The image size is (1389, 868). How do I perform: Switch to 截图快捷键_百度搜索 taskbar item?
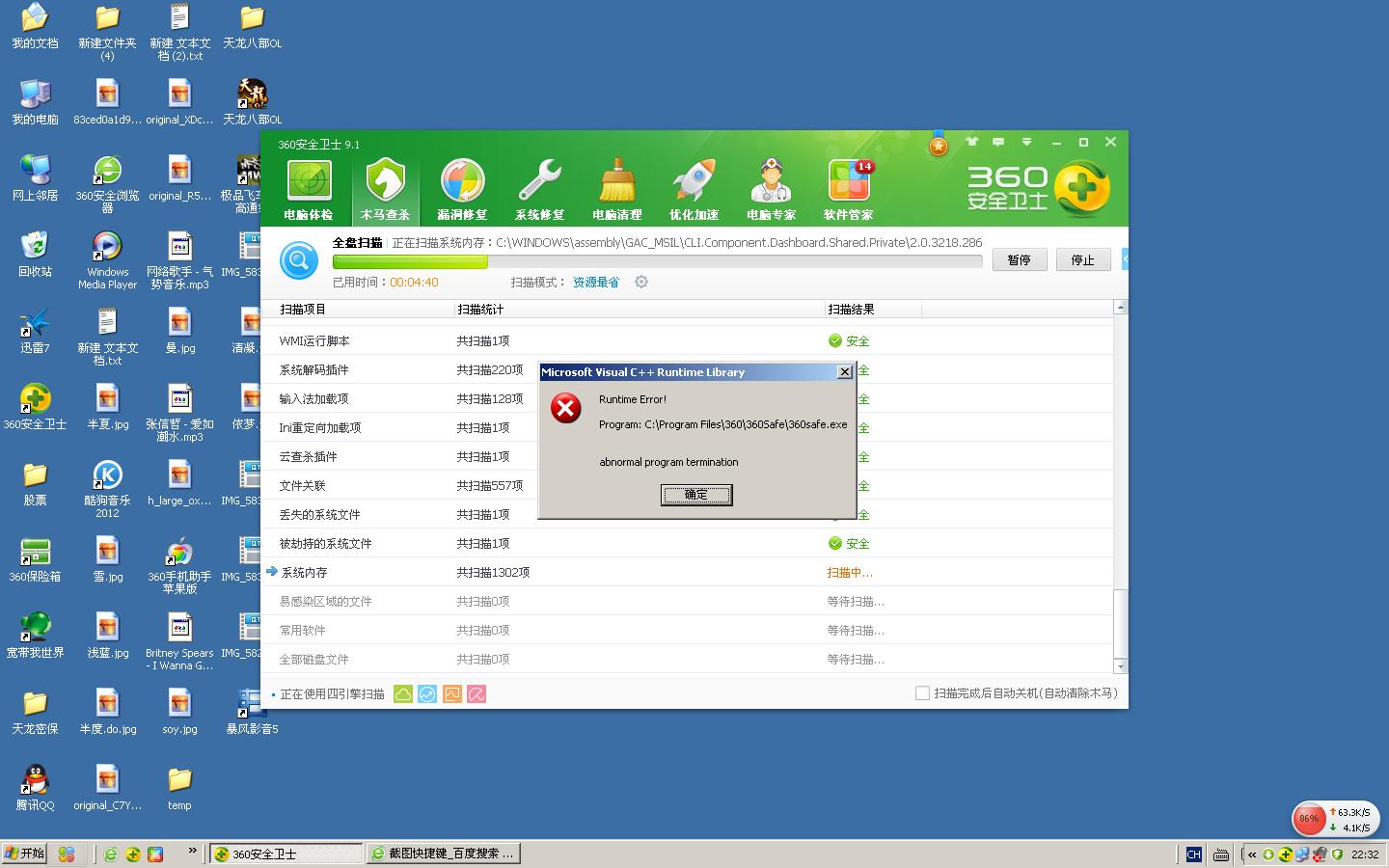444,854
